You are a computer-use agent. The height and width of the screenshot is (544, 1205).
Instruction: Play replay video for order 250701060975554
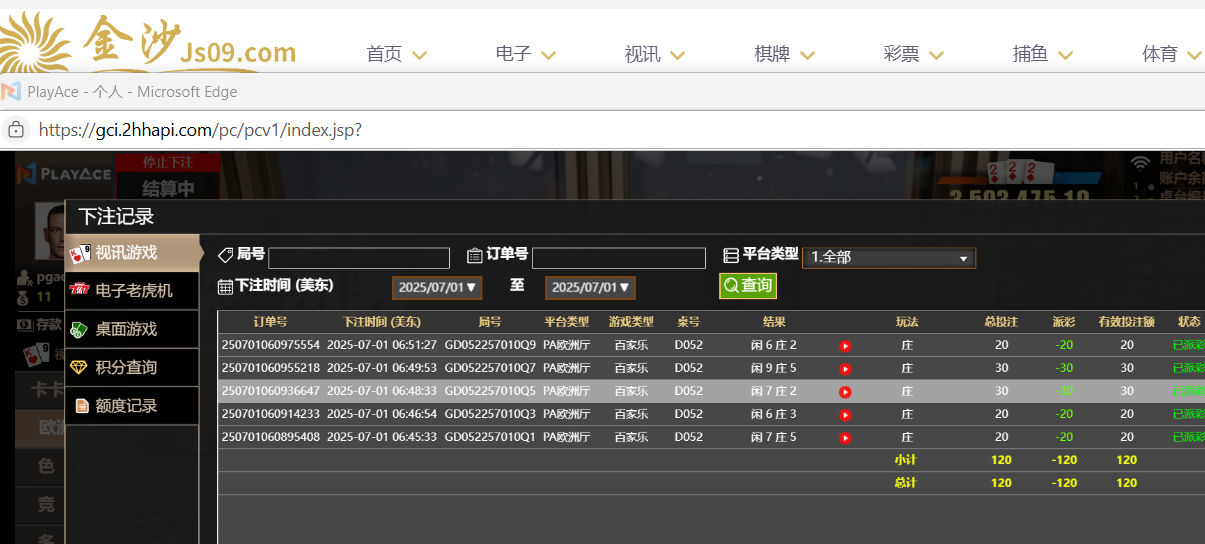point(845,346)
